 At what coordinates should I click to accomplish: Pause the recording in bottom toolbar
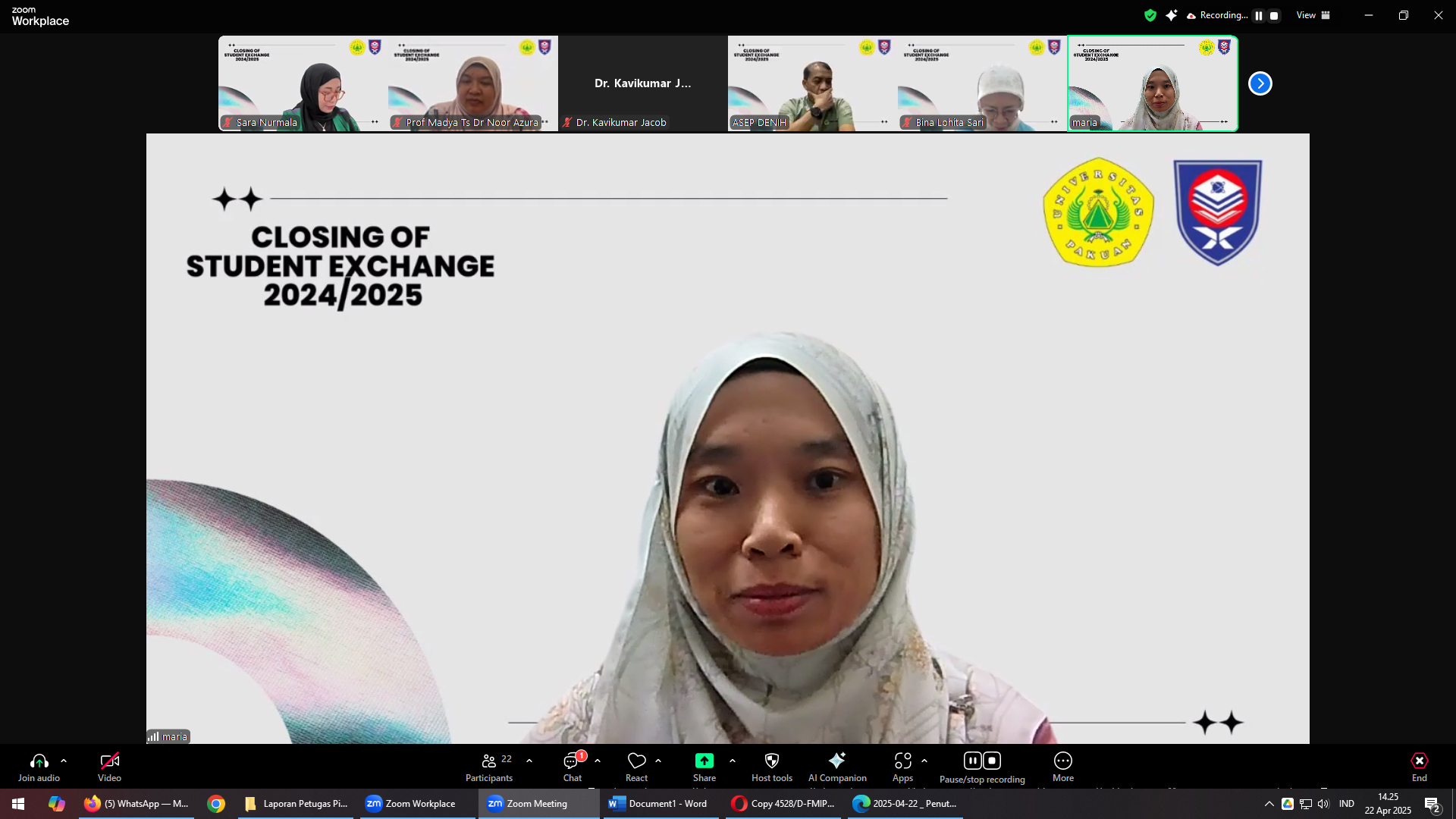tap(973, 761)
